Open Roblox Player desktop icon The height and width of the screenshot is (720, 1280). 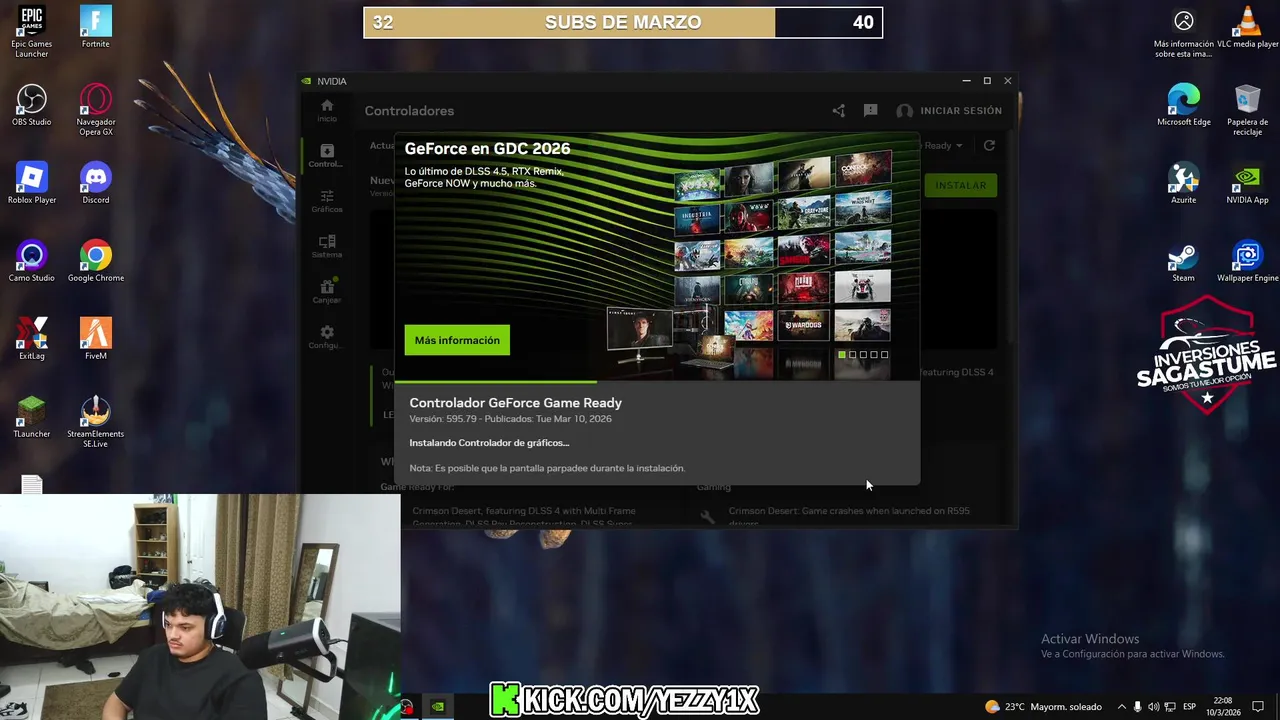(x=32, y=183)
